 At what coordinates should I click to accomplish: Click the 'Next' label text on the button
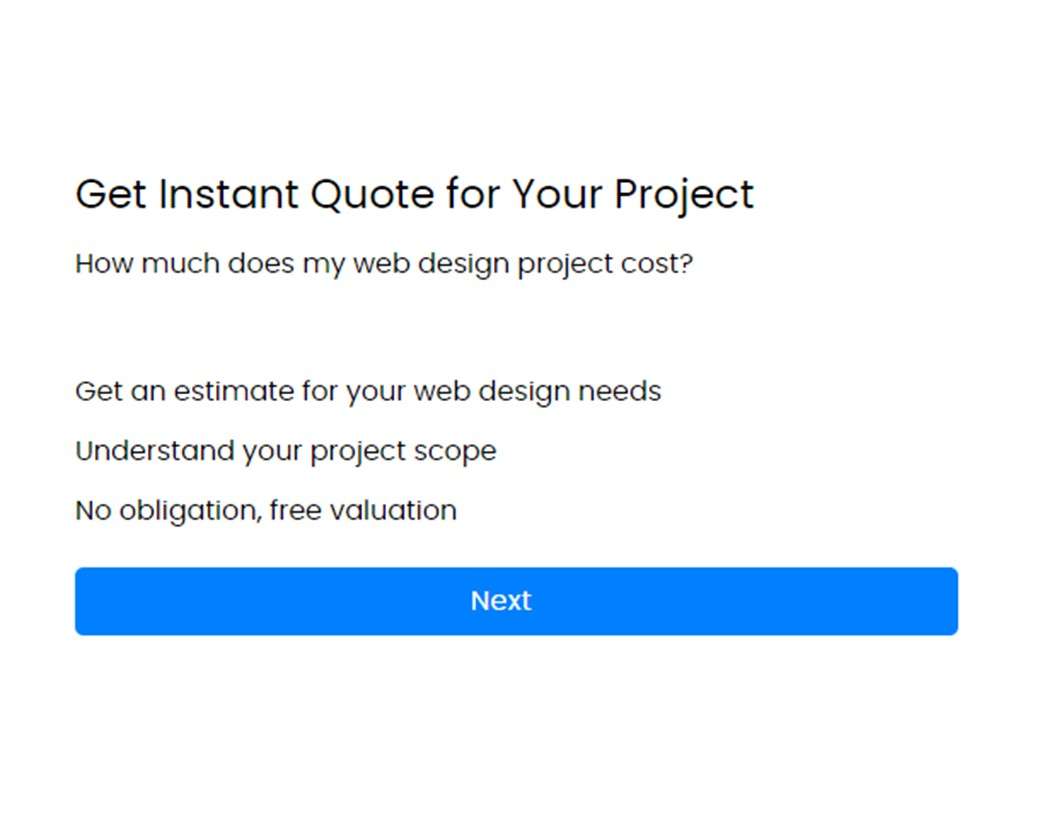pos(501,601)
